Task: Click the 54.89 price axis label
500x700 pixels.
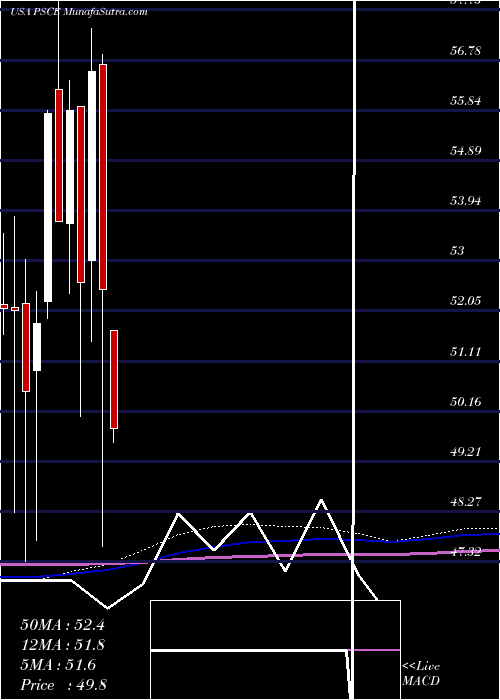Action: 466,151
